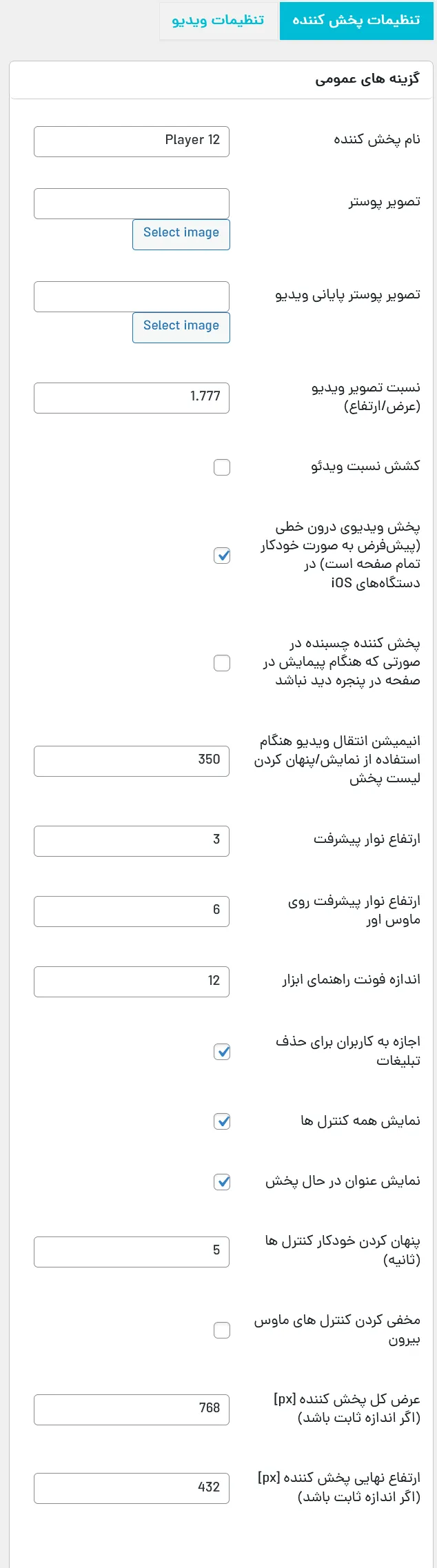
Task: Focus the Player 12 name field
Action: pyautogui.click(x=132, y=141)
